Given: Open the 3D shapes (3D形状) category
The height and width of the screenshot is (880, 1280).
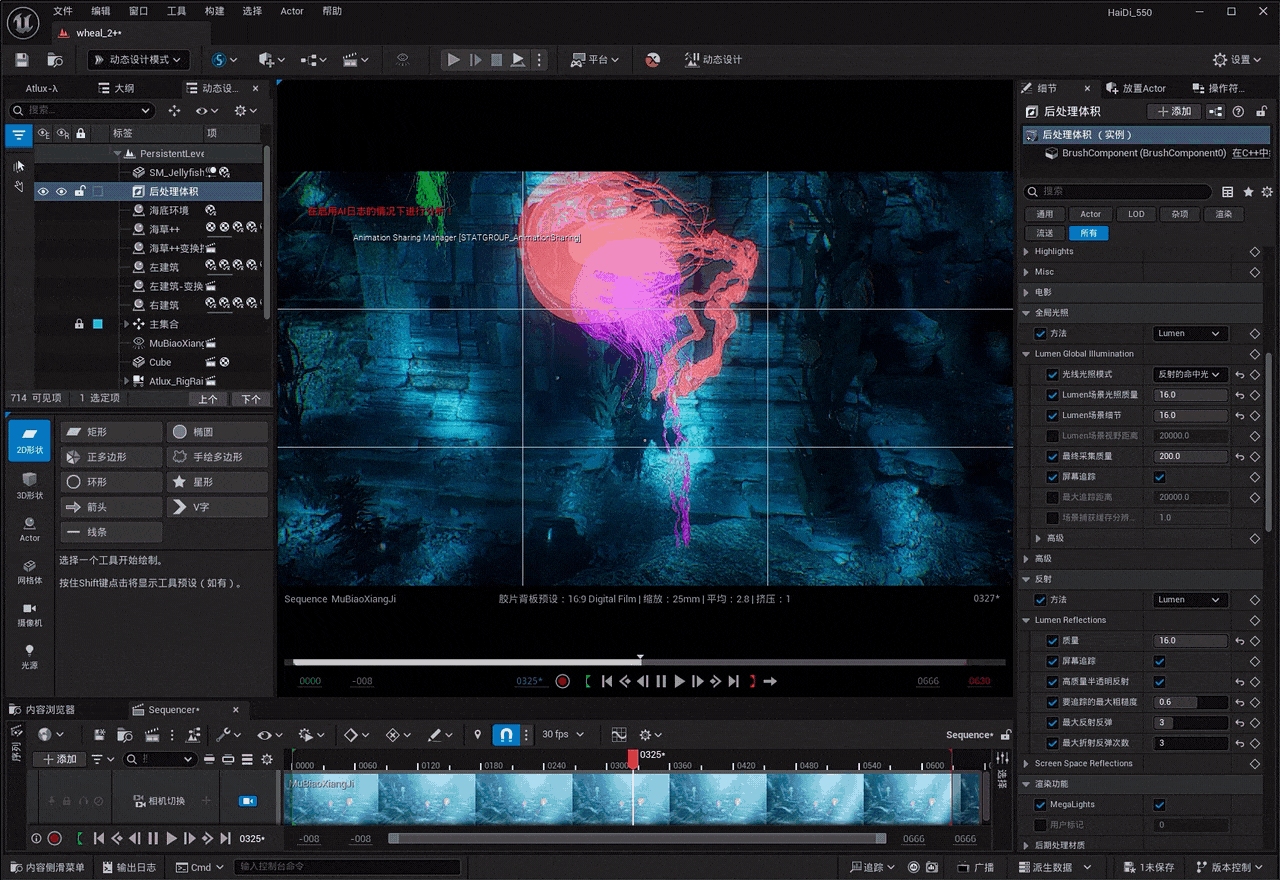Looking at the screenshot, I should click(x=30, y=486).
